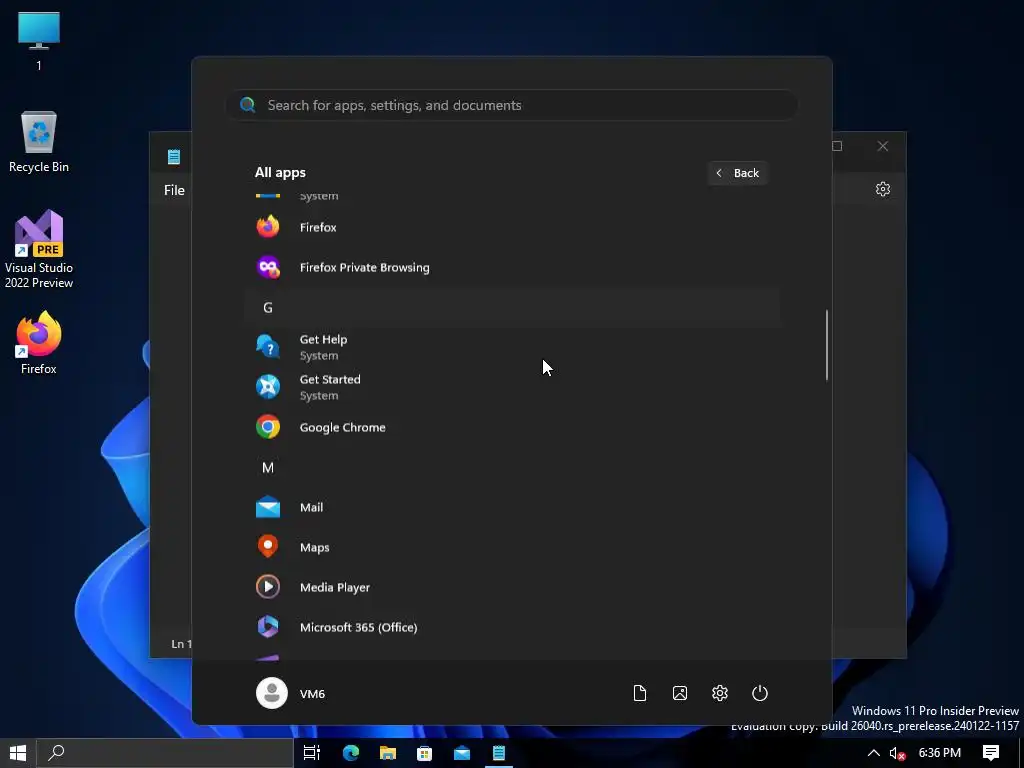The image size is (1024, 768).
Task: Open the Documents folder from Start menu
Action: [639, 693]
